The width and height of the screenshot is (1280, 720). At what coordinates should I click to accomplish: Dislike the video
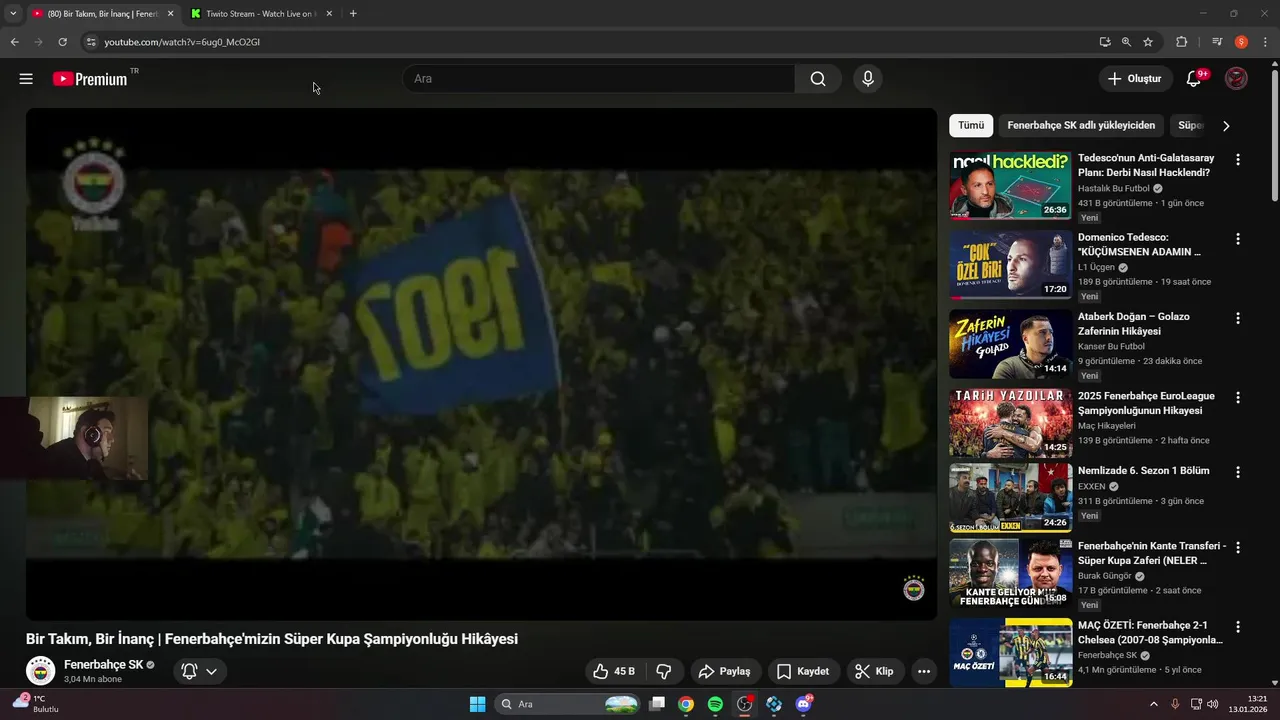(663, 671)
